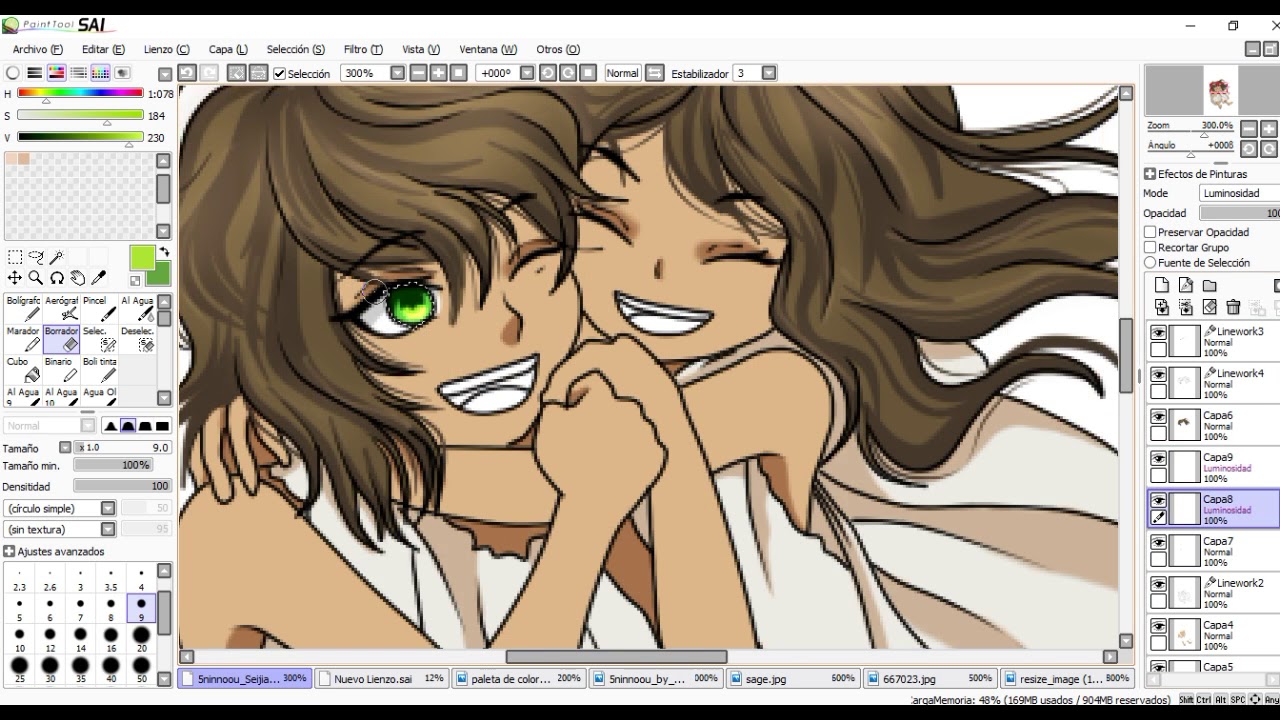Activate the rotate canvas tool

pyautogui.click(x=57, y=278)
